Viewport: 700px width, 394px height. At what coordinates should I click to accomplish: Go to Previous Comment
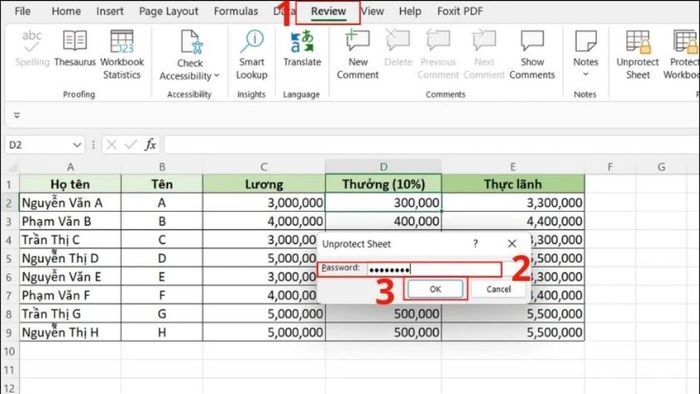(x=438, y=54)
